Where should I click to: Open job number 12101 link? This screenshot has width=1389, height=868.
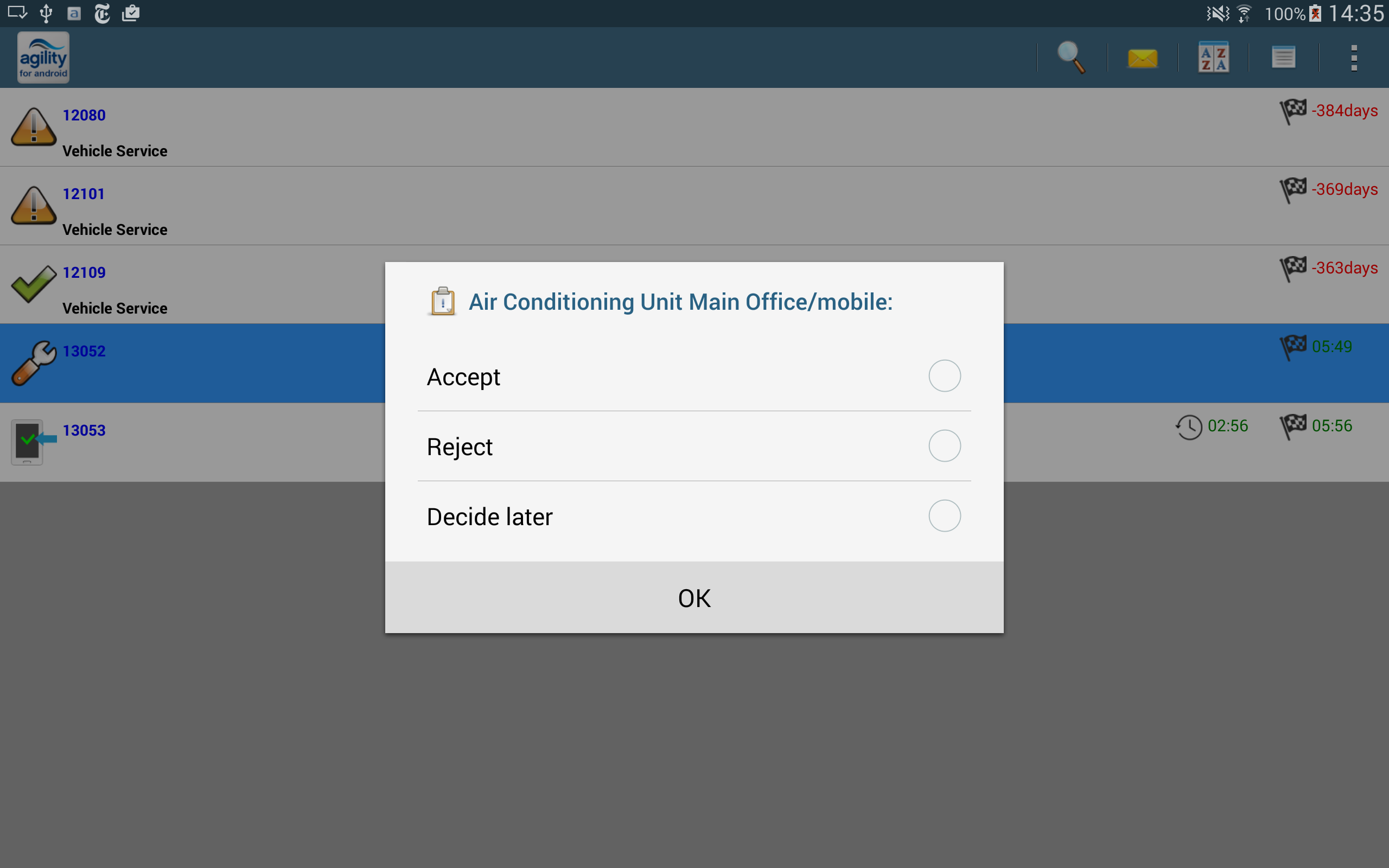tap(84, 194)
